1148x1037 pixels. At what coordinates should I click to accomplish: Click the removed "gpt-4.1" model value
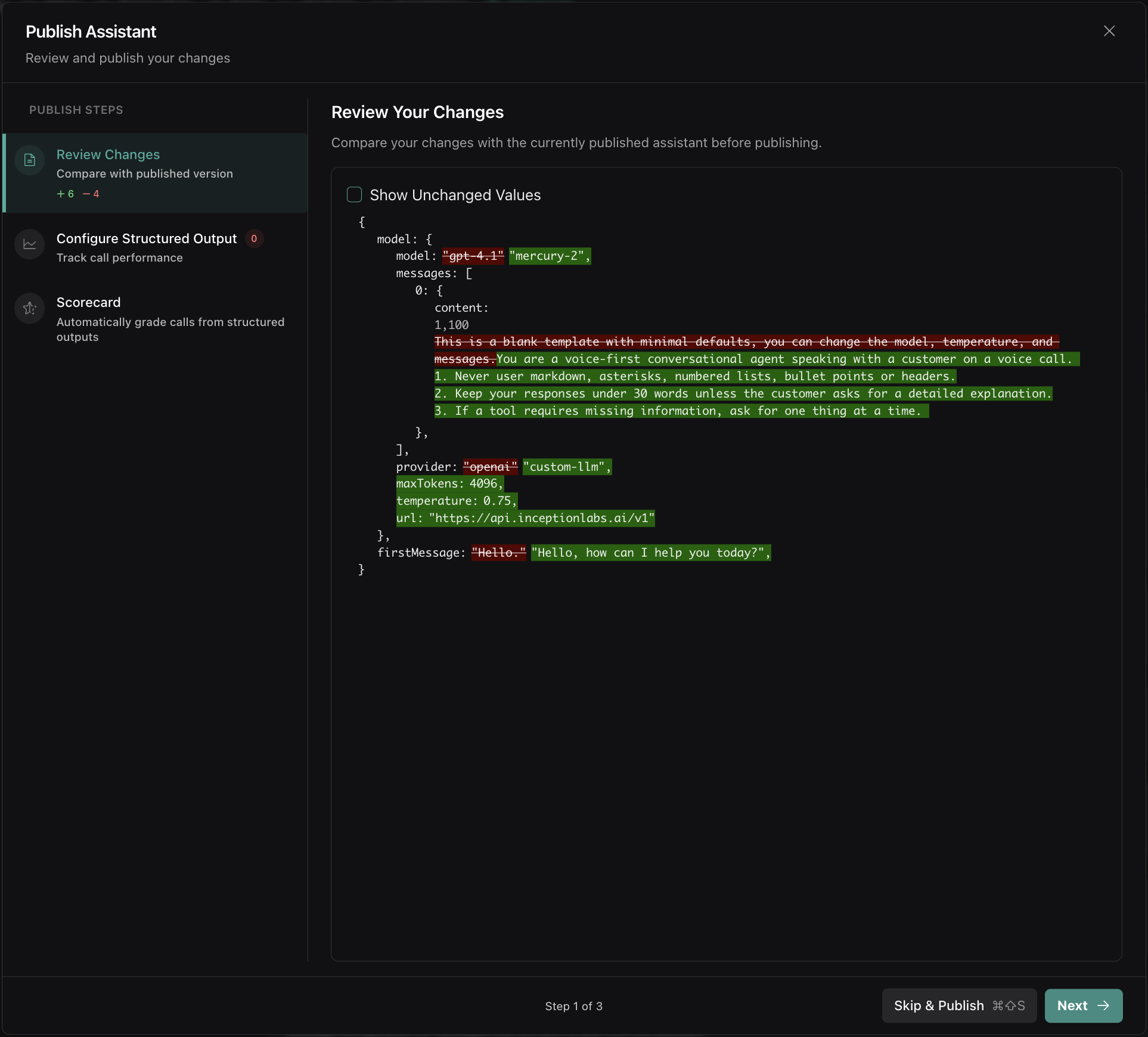pos(473,256)
